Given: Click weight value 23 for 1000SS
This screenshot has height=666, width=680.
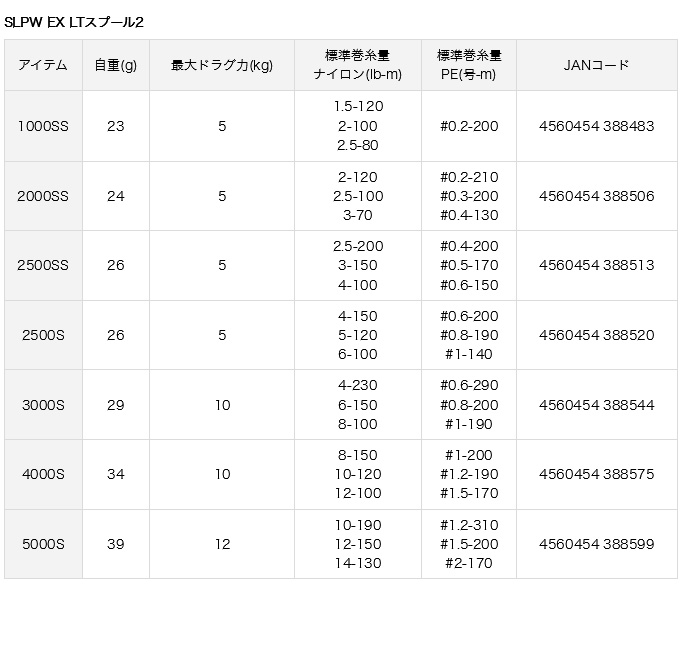Looking at the screenshot, I should pos(116,126).
